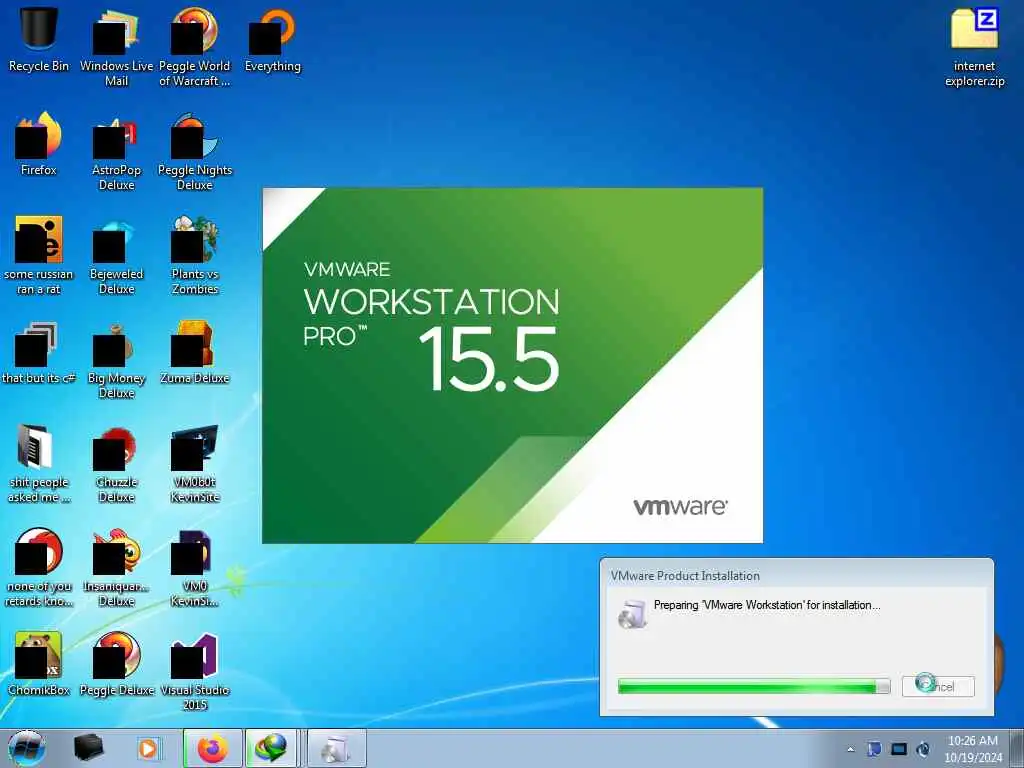Open the clock showing 10:26 AM
This screenshot has width=1024, height=768.
[x=973, y=748]
